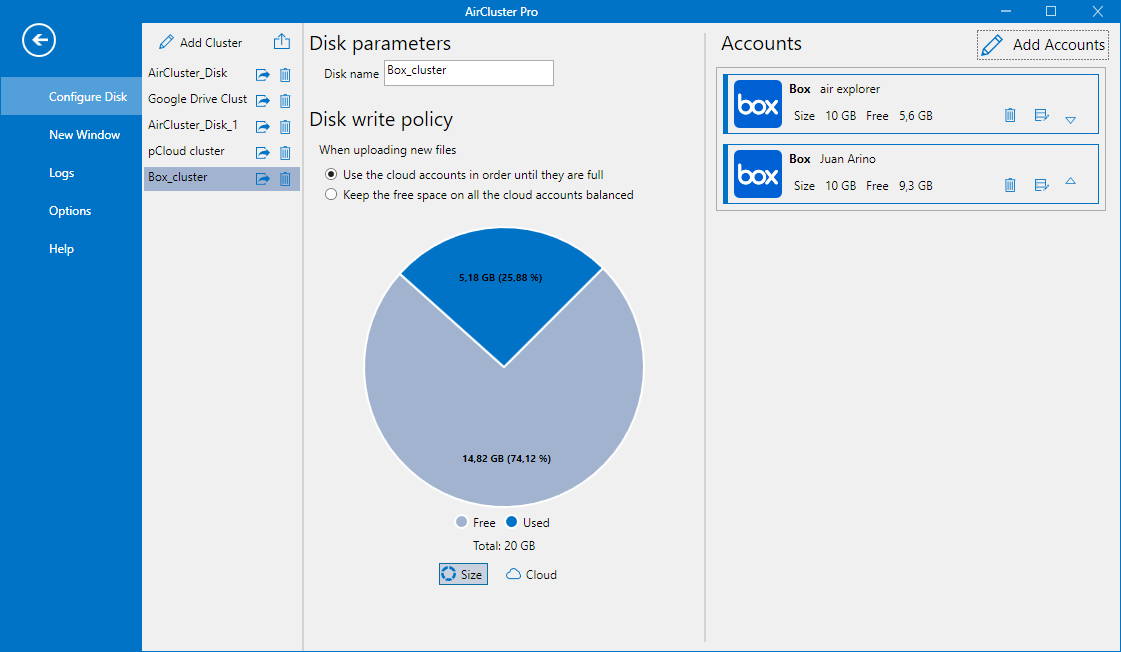Select use cloud accounts in order option

tap(331, 175)
